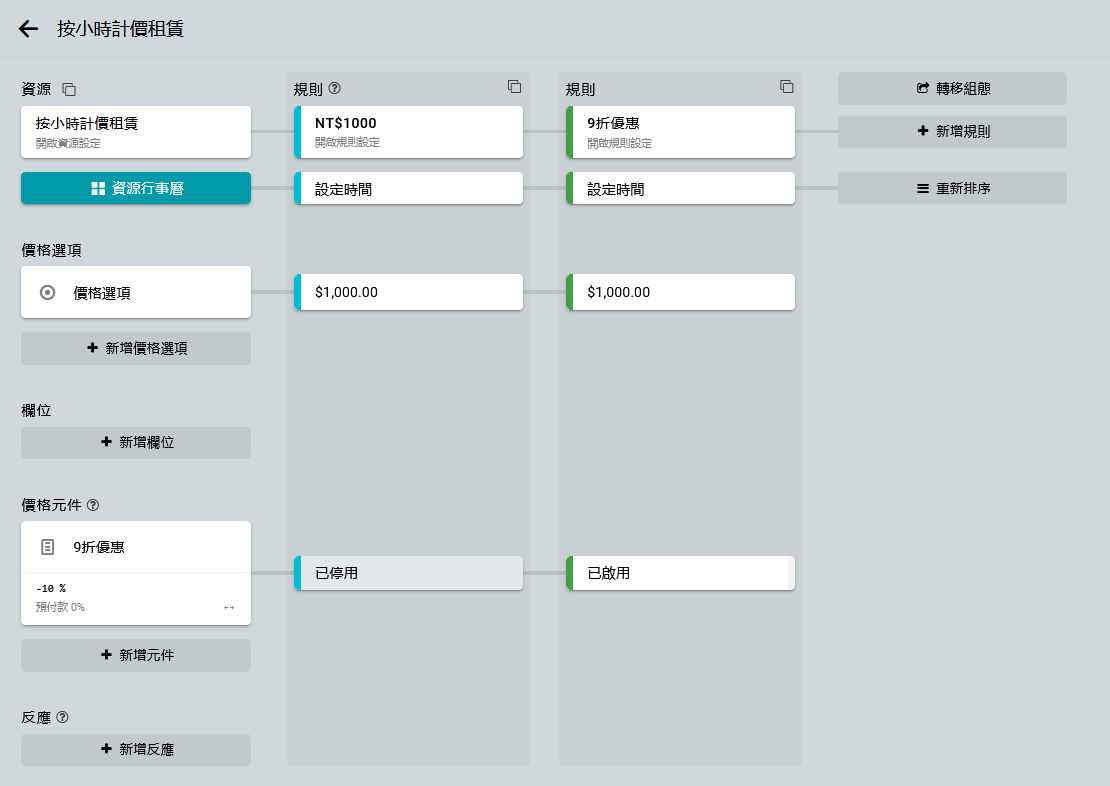
Task: Toggle the 已啟用 status in second rule
Action: [682, 573]
